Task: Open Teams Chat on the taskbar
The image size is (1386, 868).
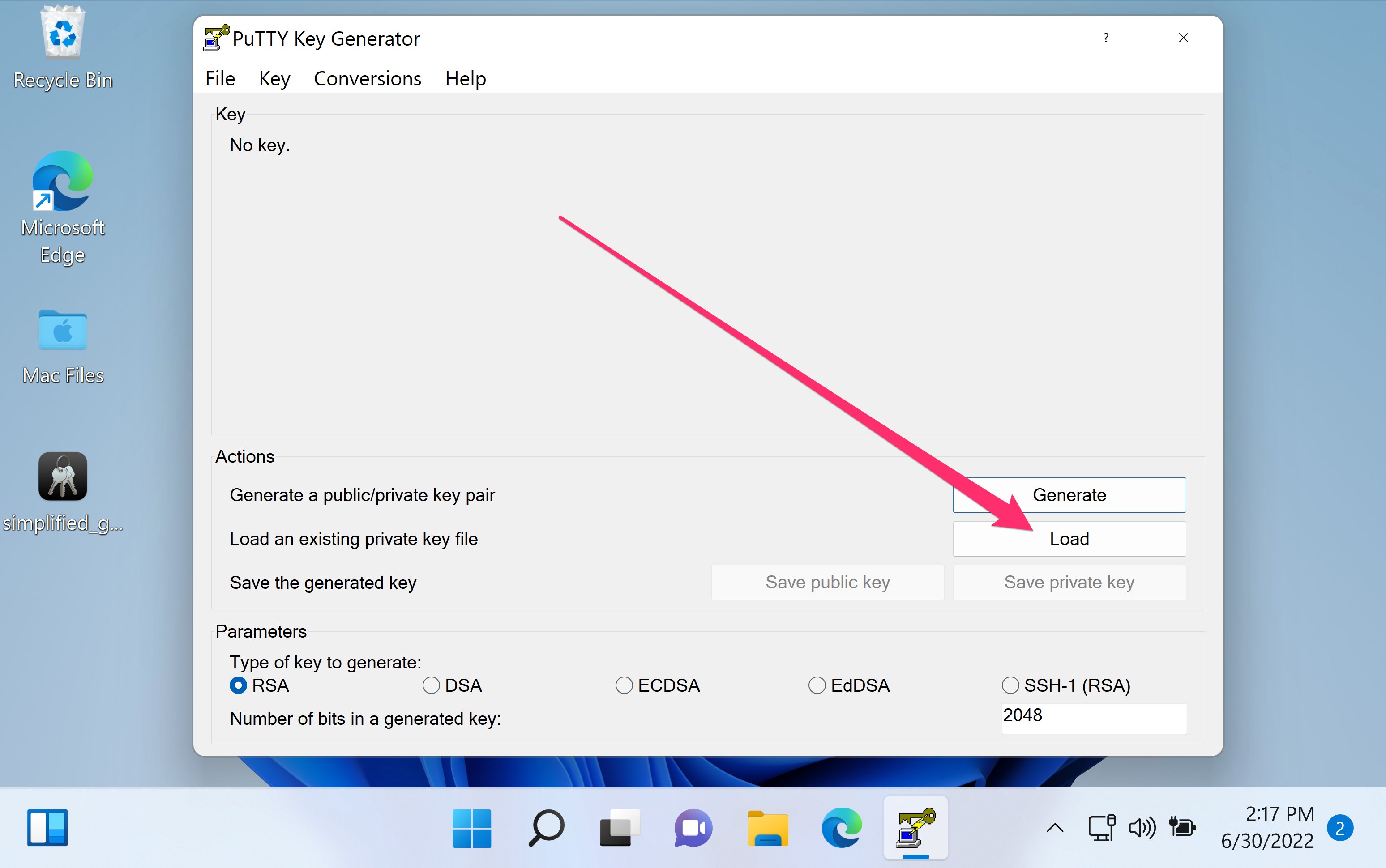Action: click(693, 828)
